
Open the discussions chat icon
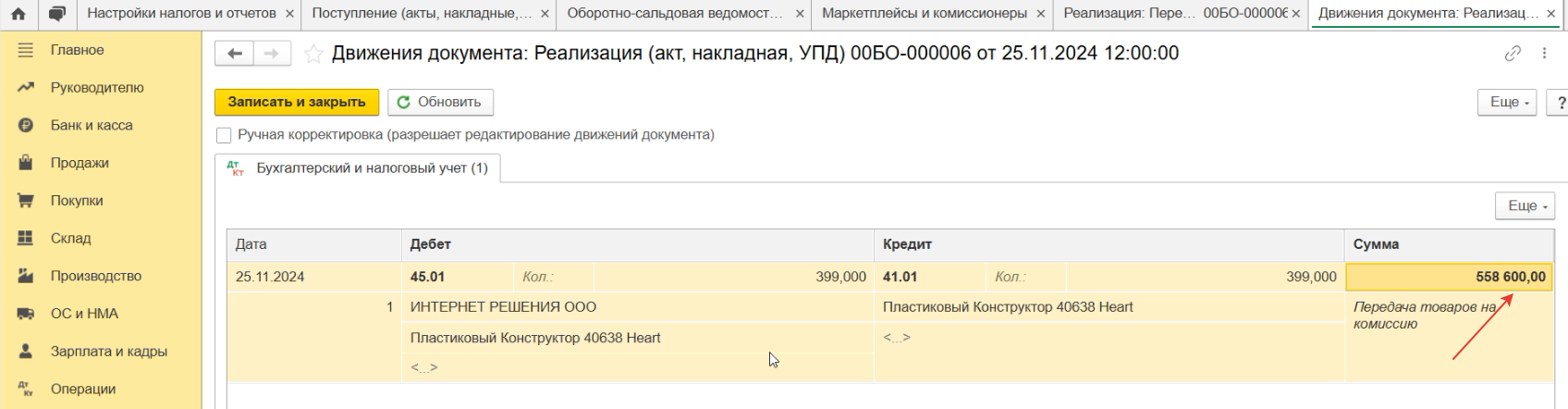coord(56,14)
